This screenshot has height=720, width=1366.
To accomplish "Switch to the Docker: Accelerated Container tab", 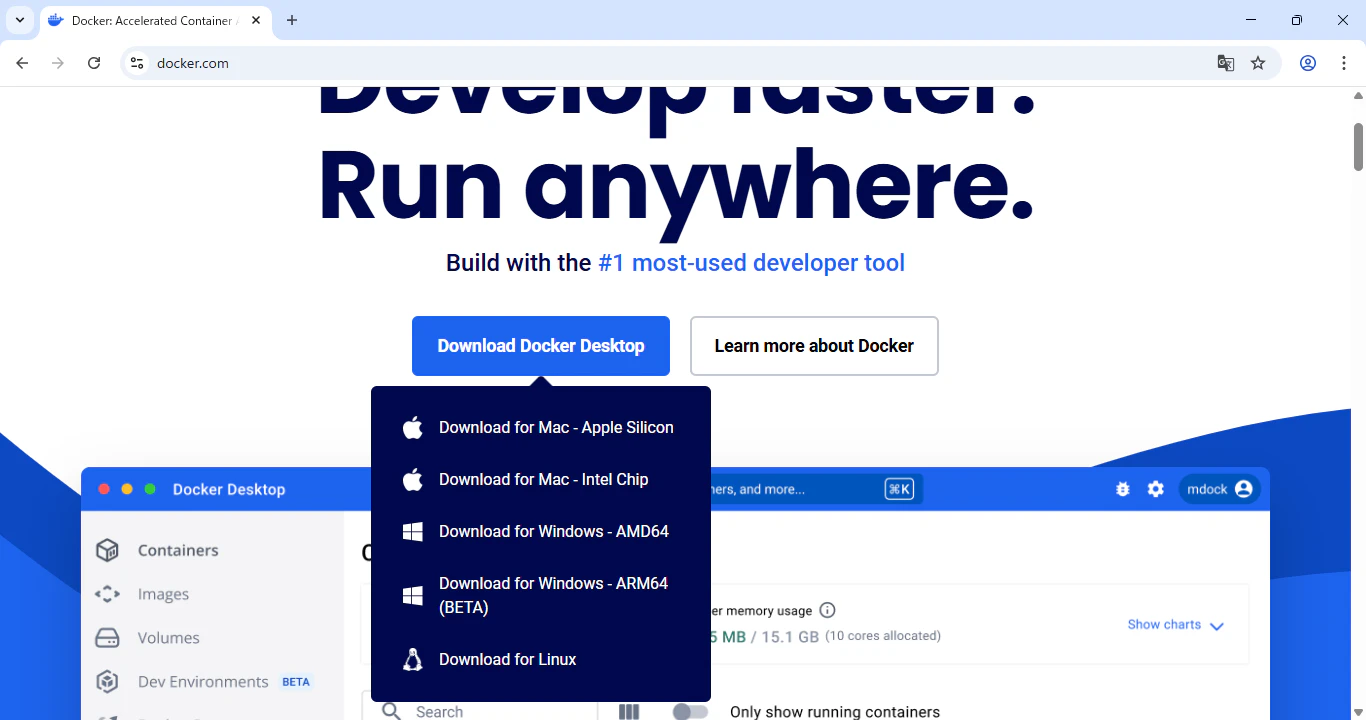I will click(155, 20).
